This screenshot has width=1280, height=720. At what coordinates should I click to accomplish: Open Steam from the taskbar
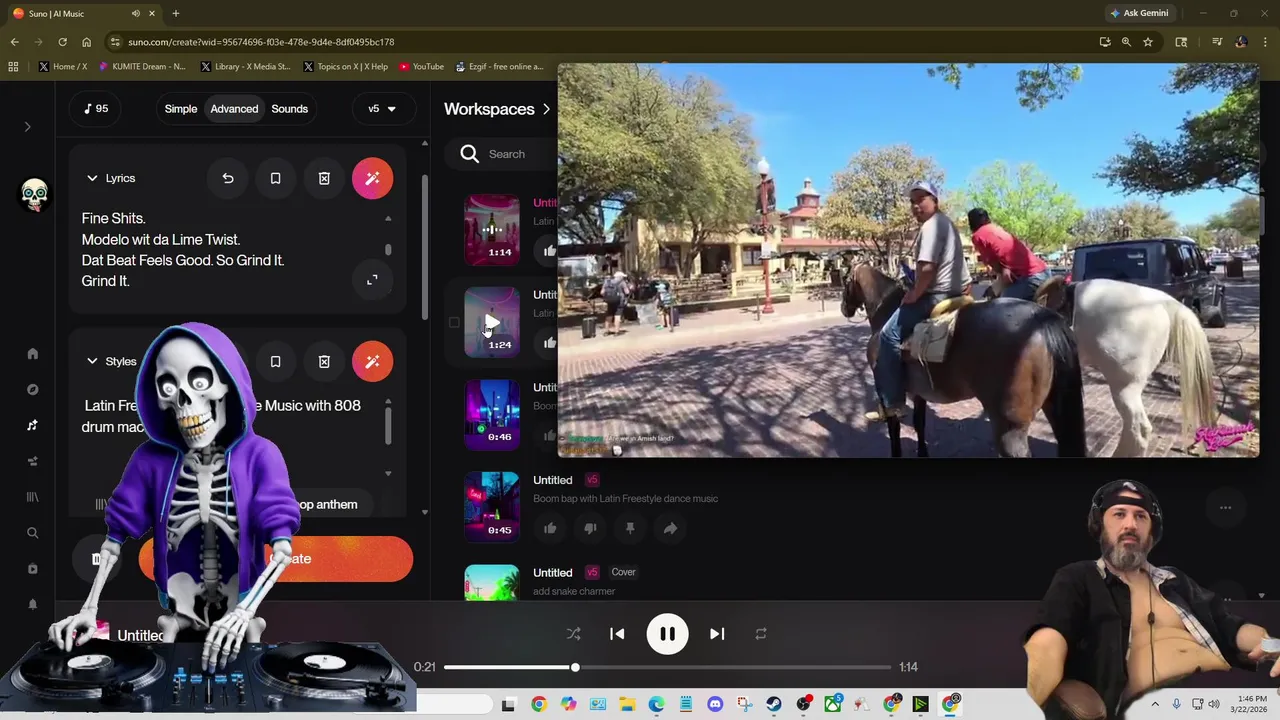point(774,704)
